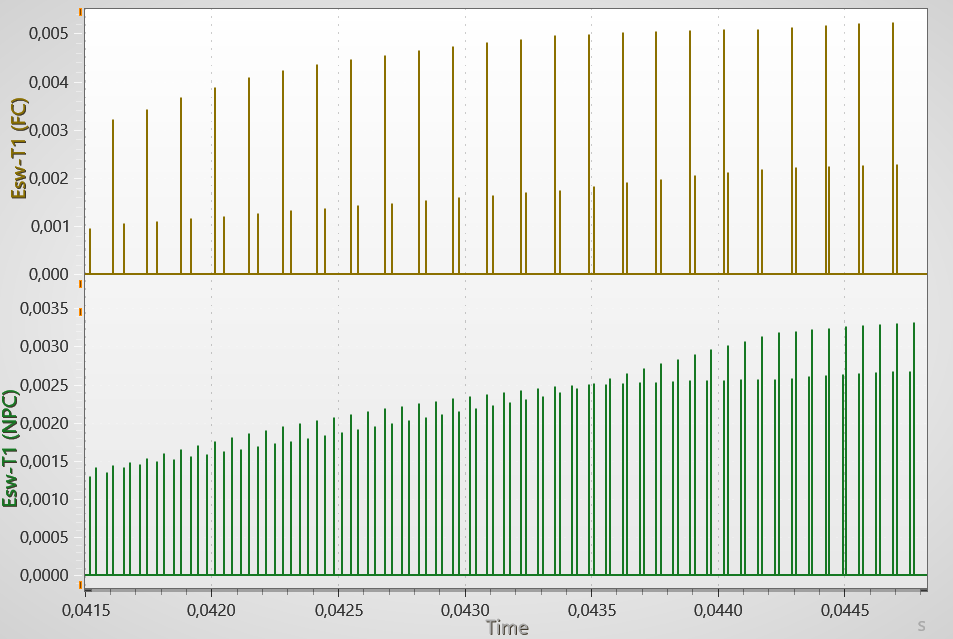953x639 pixels.
Task: Click the 's' unit label at bottom right
Action: pyautogui.click(x=921, y=625)
